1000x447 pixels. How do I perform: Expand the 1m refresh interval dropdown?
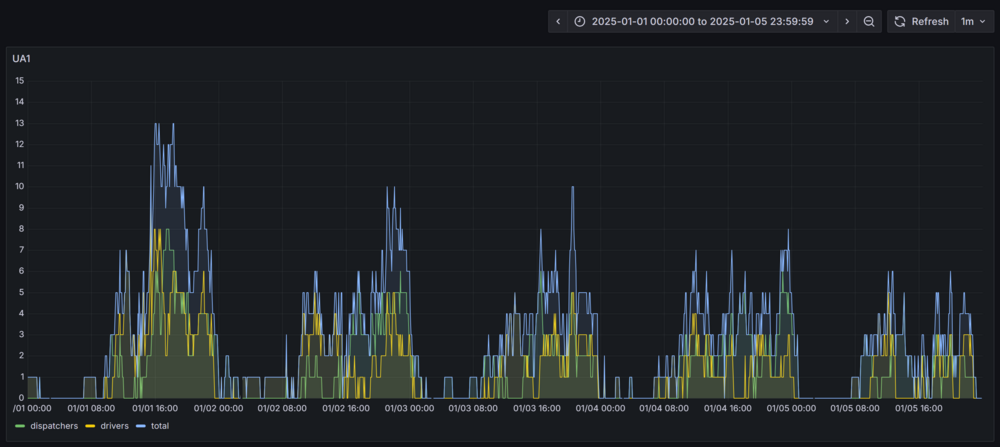pyautogui.click(x=973, y=21)
